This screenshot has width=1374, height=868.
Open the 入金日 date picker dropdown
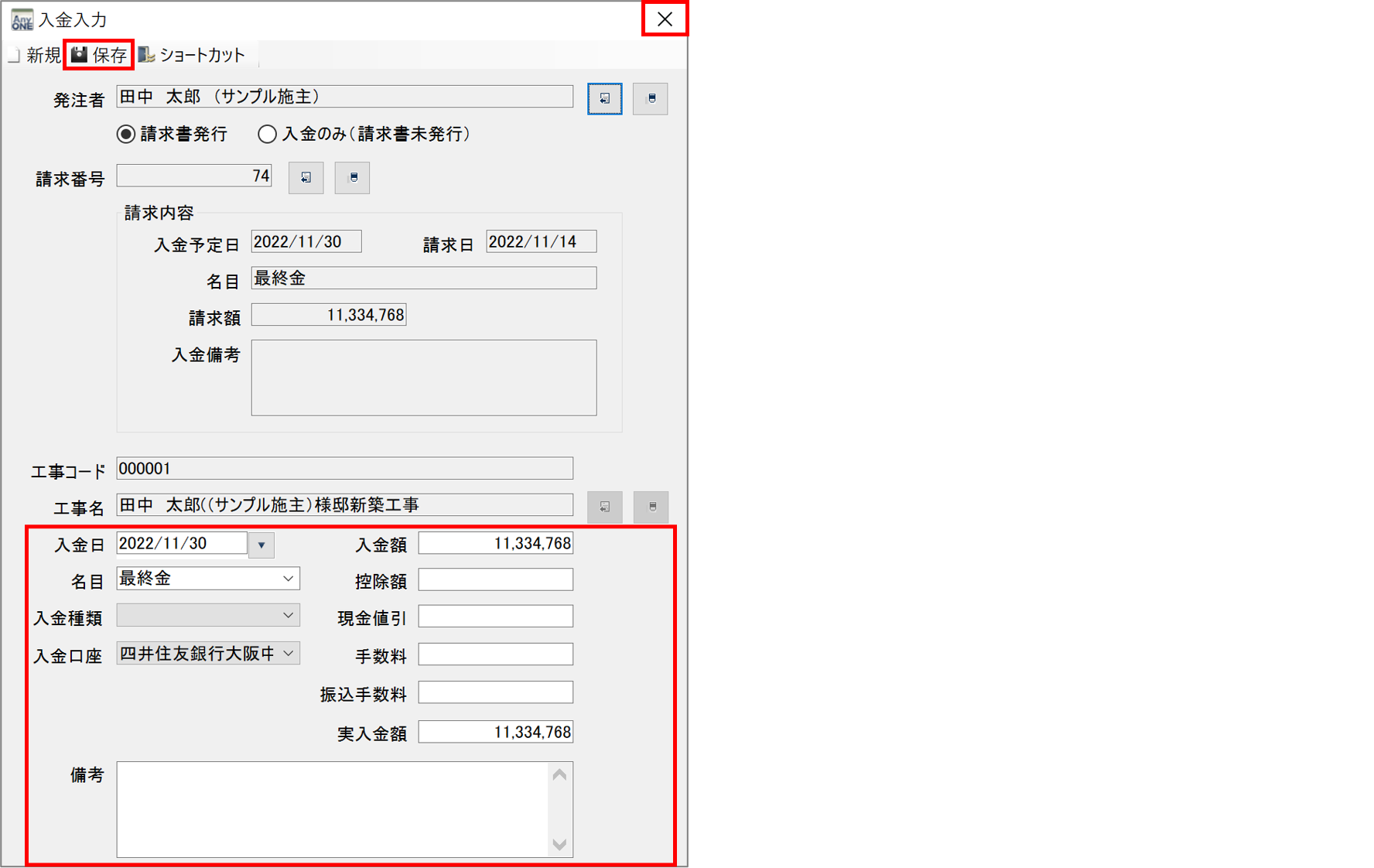click(261, 545)
